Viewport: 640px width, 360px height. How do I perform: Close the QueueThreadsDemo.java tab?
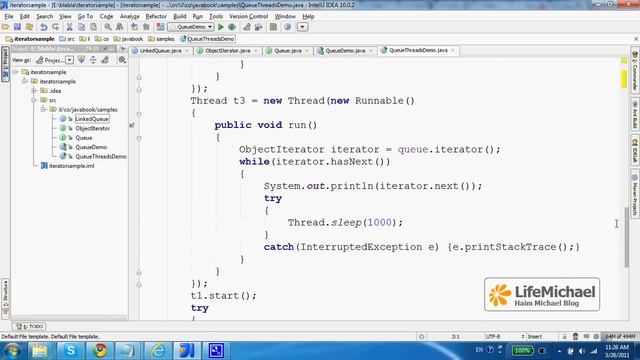click(x=453, y=50)
